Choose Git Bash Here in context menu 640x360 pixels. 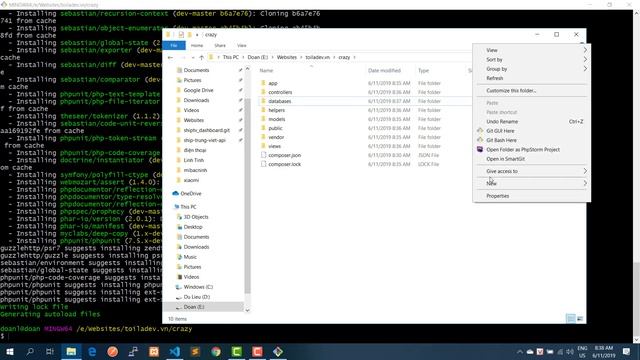(501, 140)
